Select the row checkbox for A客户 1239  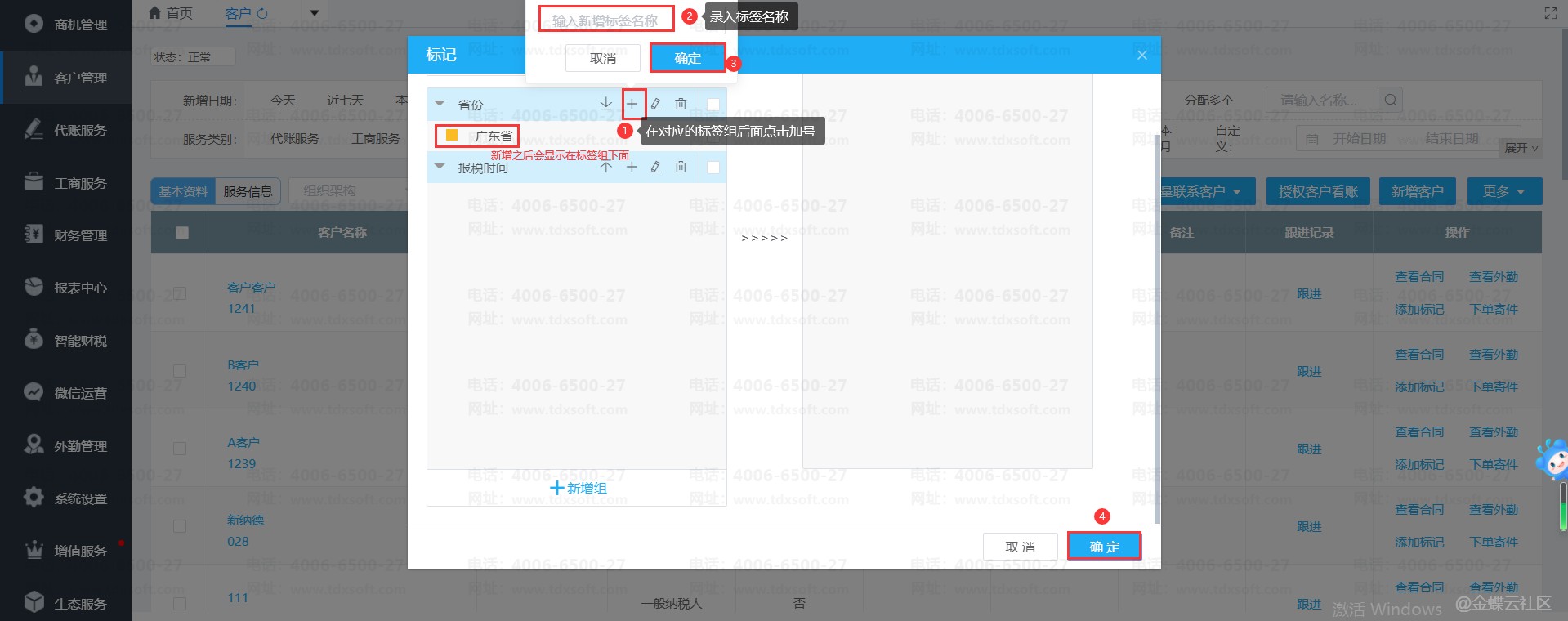[x=181, y=449]
